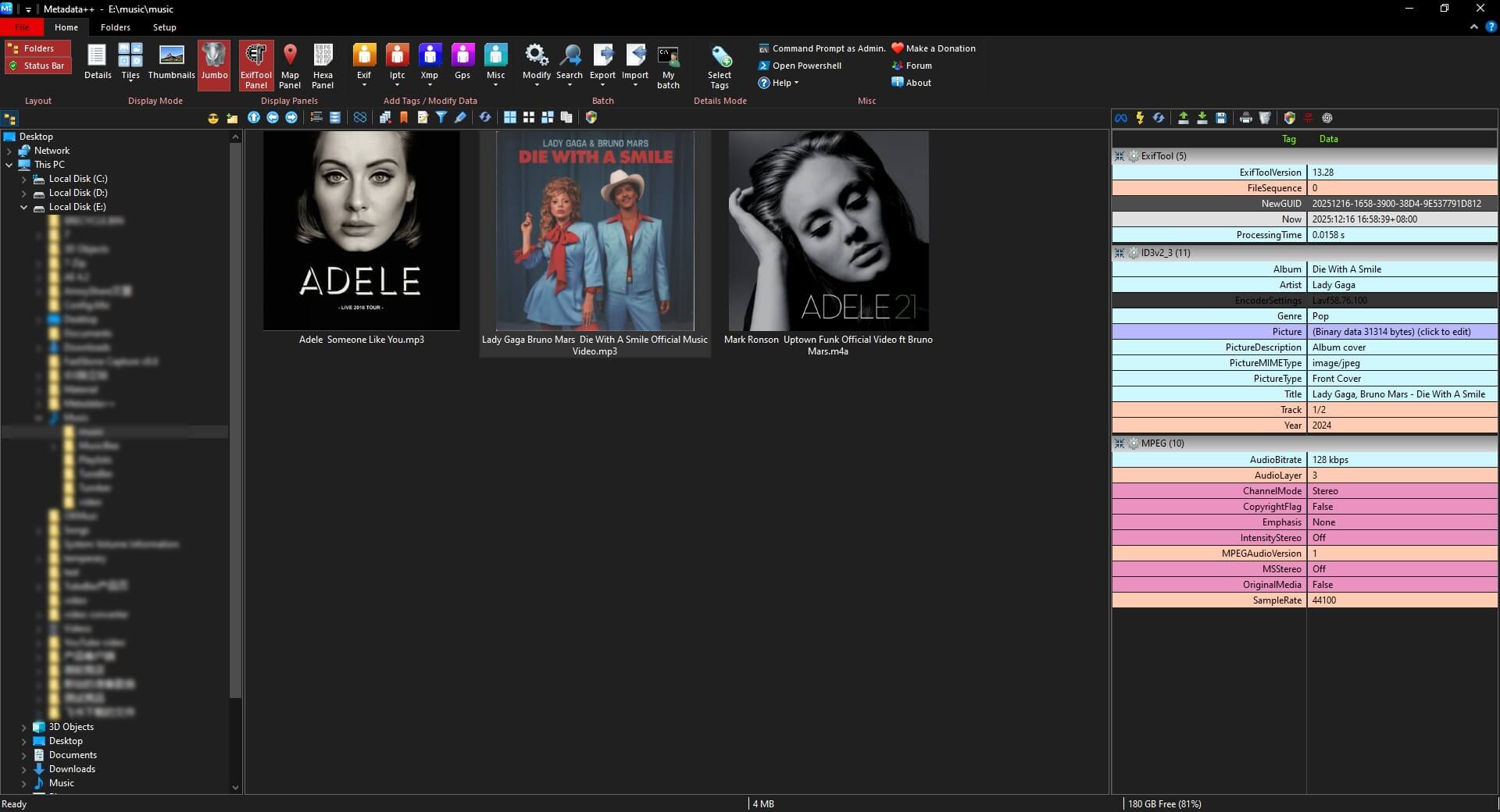Screen dimensions: 1500x812
Task: Open the Forum link
Action: pos(912,66)
